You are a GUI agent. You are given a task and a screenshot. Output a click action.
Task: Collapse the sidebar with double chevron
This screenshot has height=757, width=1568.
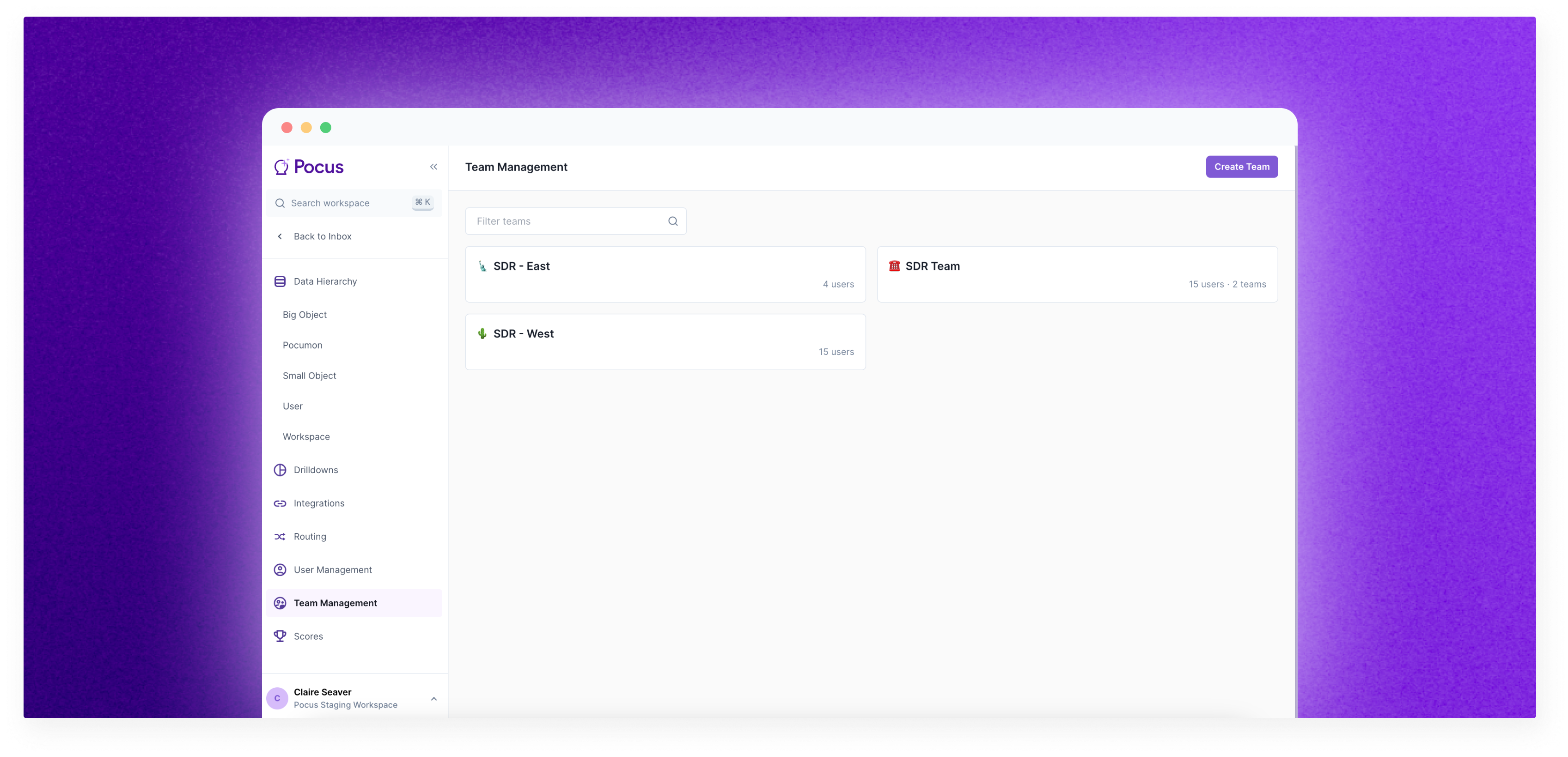[x=433, y=167]
